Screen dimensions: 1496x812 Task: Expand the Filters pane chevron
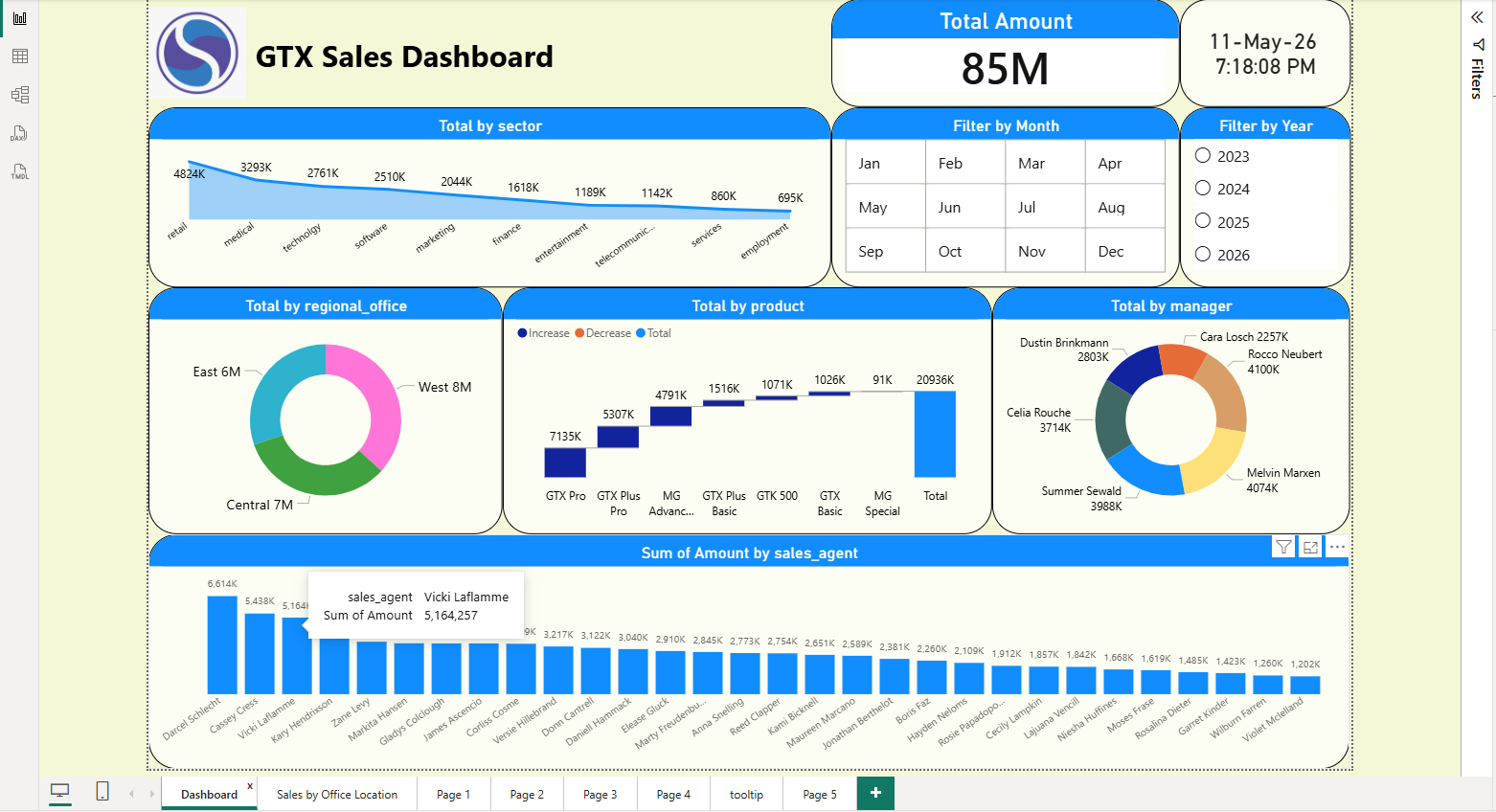click(1477, 17)
